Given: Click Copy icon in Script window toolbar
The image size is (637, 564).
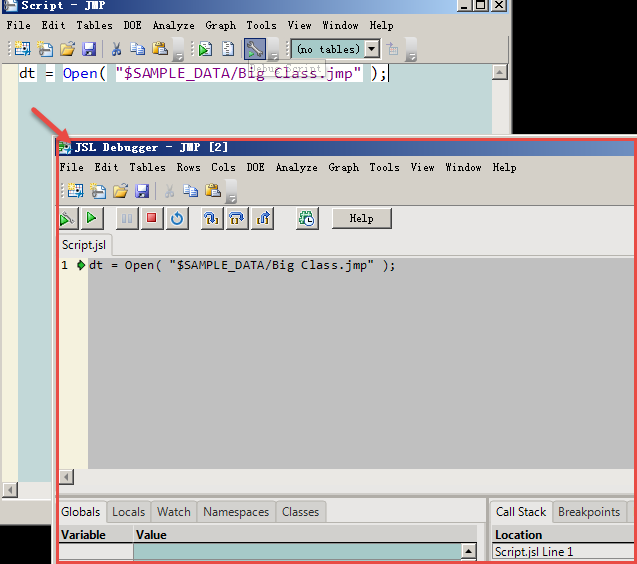Looking at the screenshot, I should 137,49.
